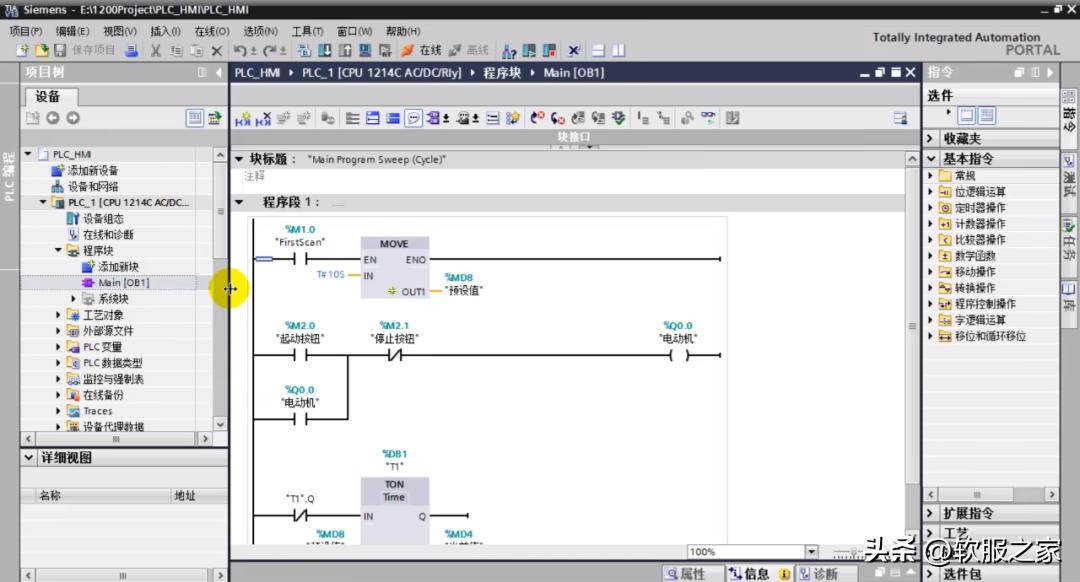Click the new project icon
This screenshot has height=582, width=1080.
click(23, 50)
